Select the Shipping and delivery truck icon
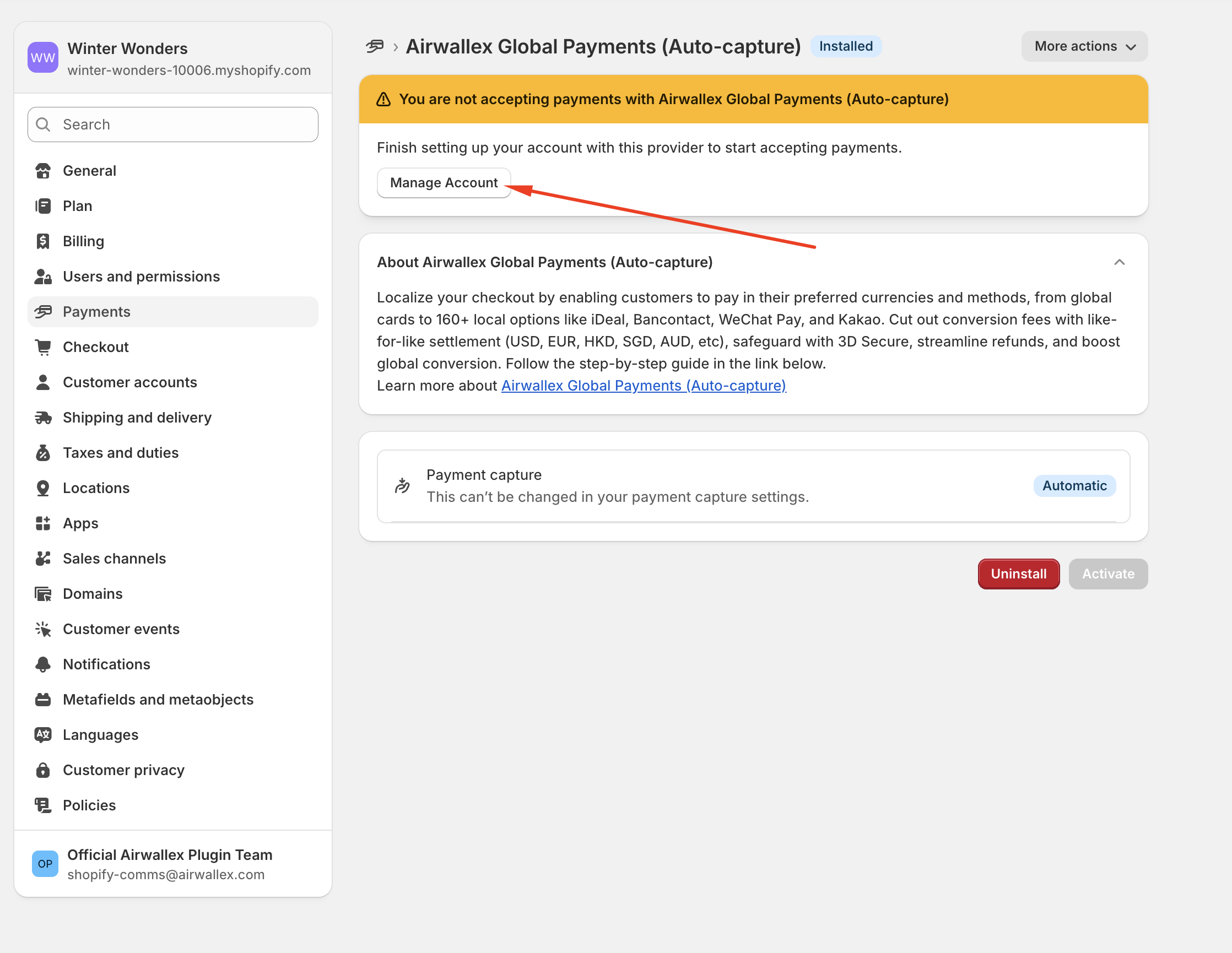Screen dimensions: 1232x953 [43, 418]
